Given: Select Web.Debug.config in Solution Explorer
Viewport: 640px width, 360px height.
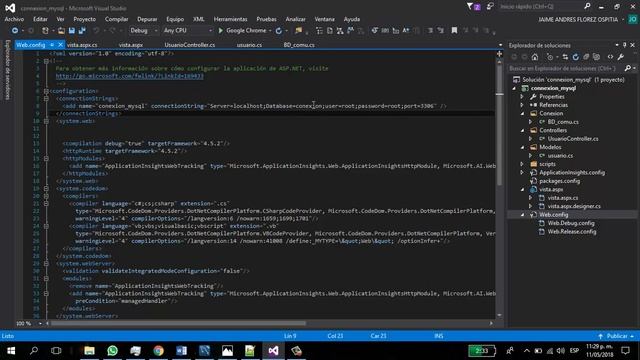Looking at the screenshot, I should point(571,223).
